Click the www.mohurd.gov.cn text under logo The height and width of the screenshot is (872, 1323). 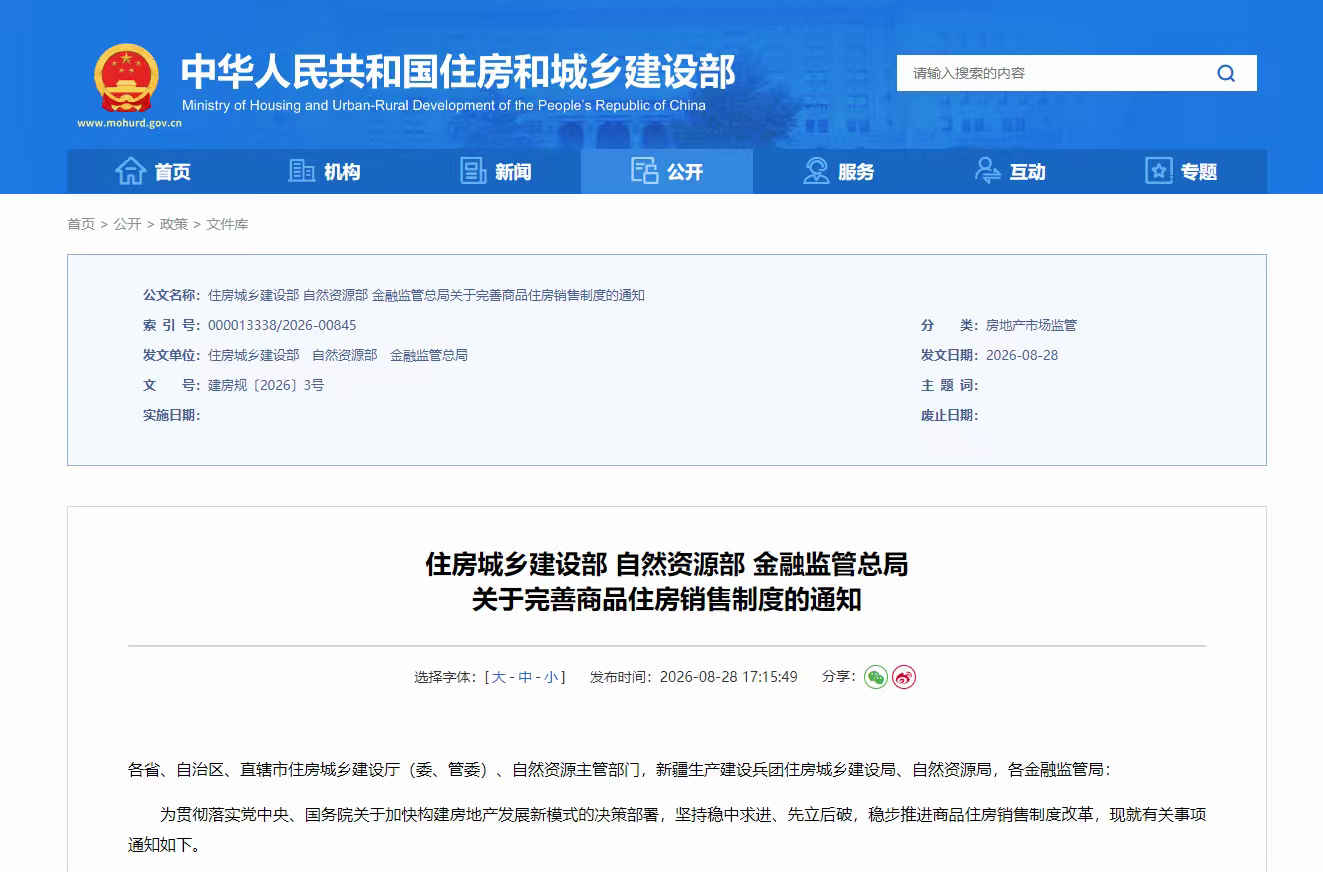click(x=129, y=124)
